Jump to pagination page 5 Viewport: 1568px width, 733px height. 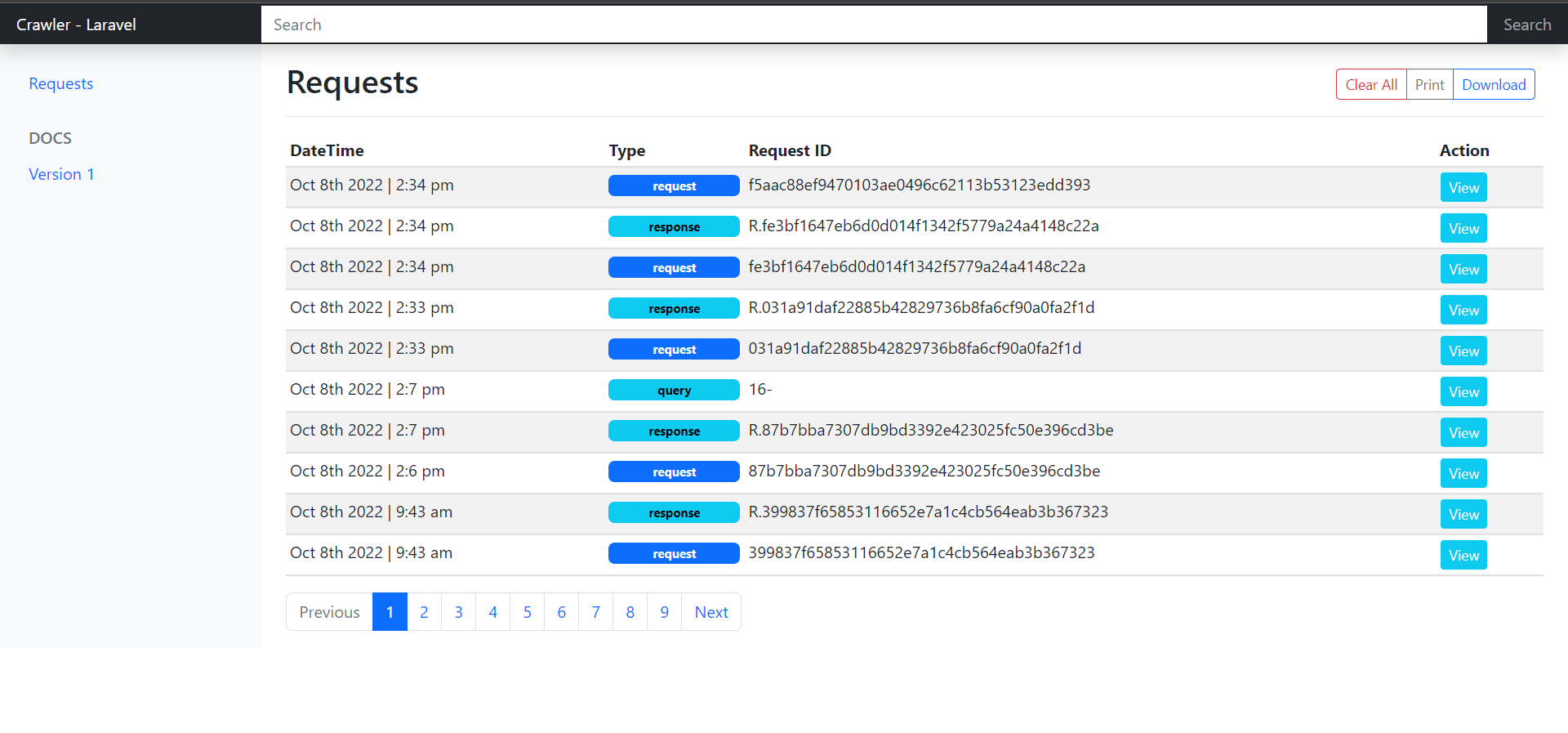[527, 612]
